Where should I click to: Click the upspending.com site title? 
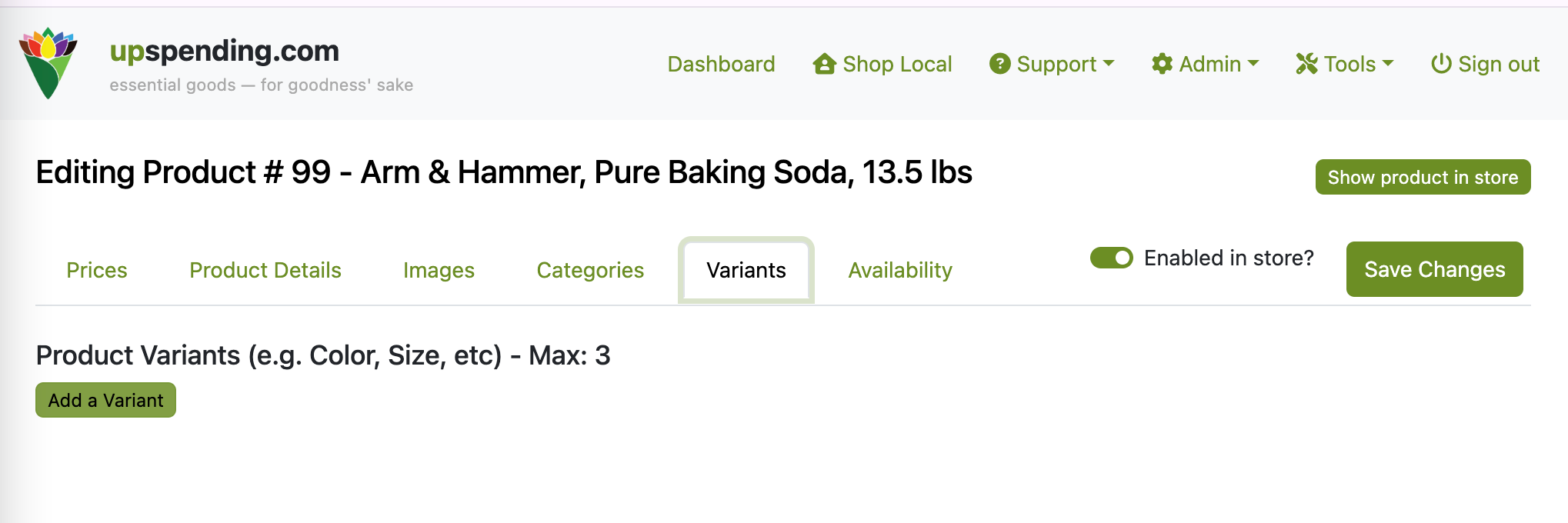click(224, 51)
